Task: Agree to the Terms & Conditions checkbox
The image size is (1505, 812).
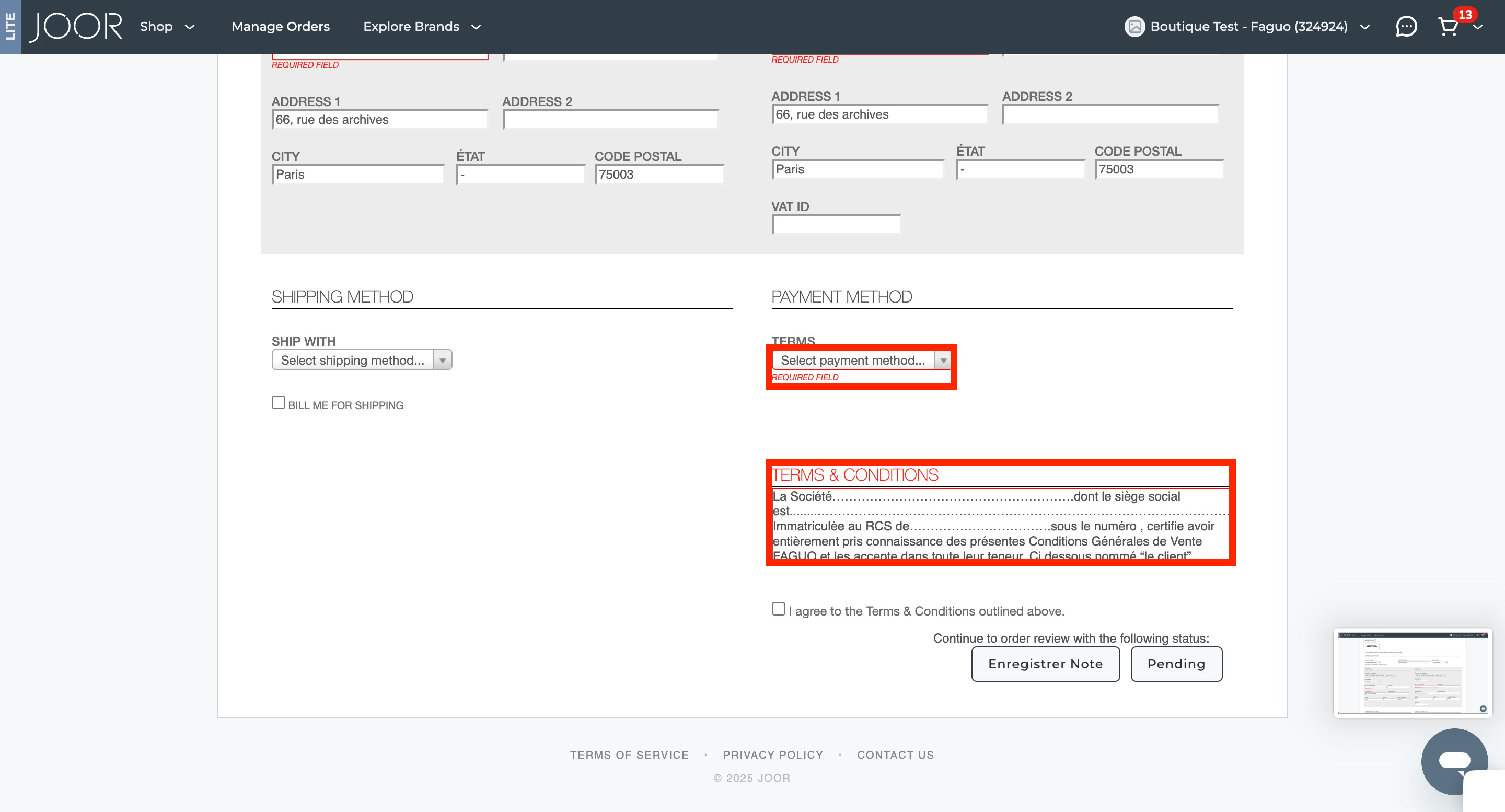Action: tap(778, 609)
